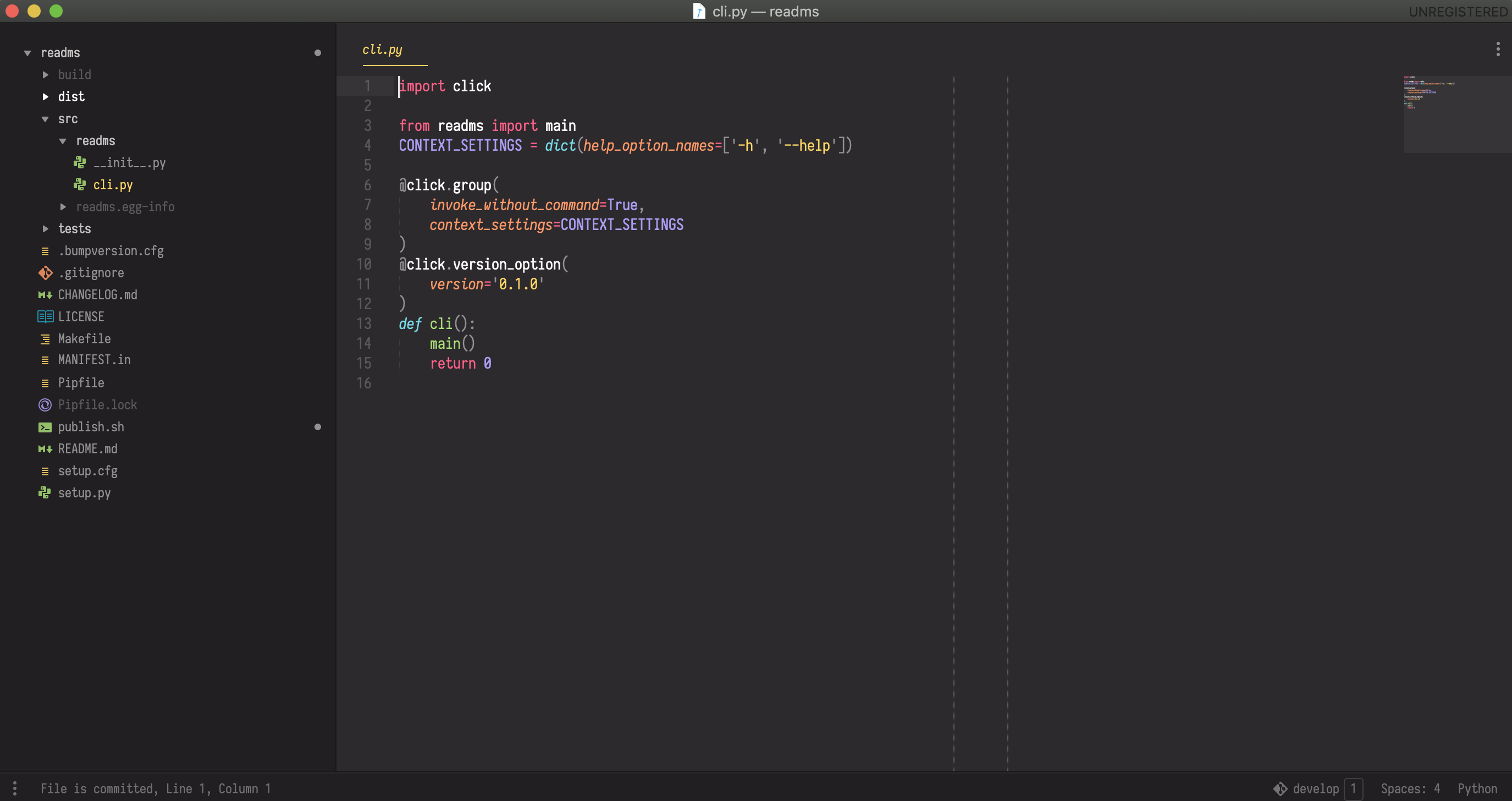Viewport: 1512px width, 801px height.
Task: Collapse the src folder
Action: [x=46, y=119]
